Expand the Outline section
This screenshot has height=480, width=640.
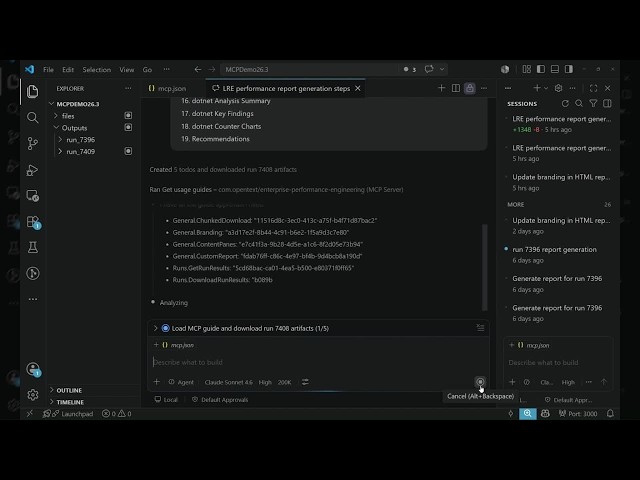[69, 390]
